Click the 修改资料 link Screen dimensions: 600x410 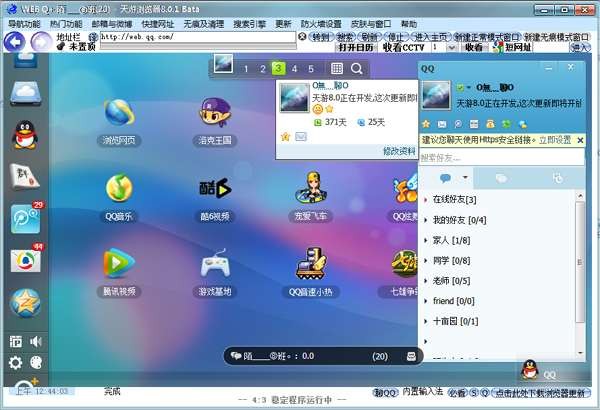399,152
